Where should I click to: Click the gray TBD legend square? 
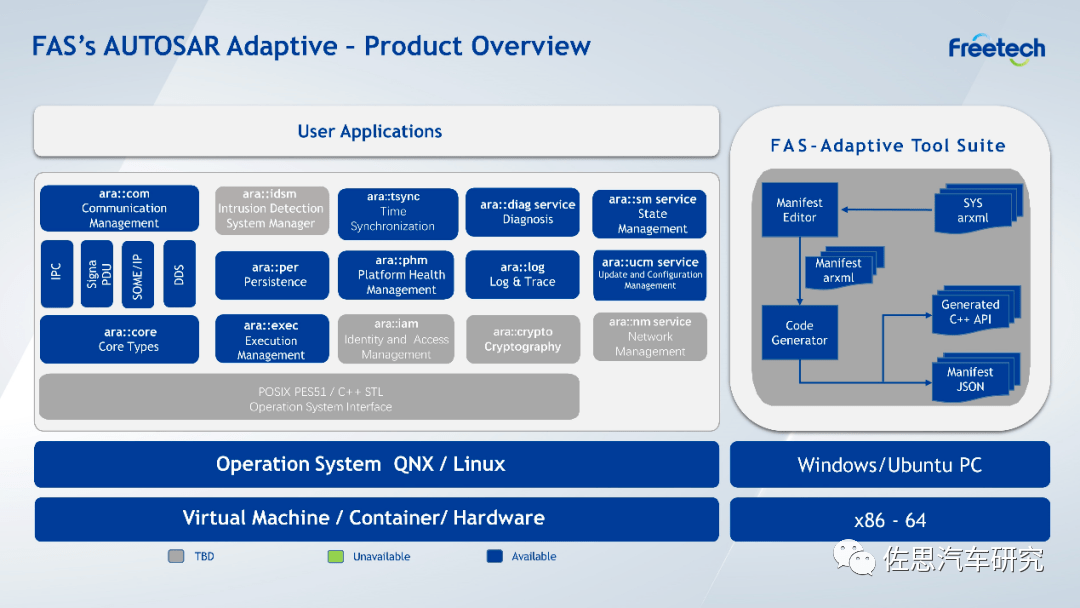point(176,556)
